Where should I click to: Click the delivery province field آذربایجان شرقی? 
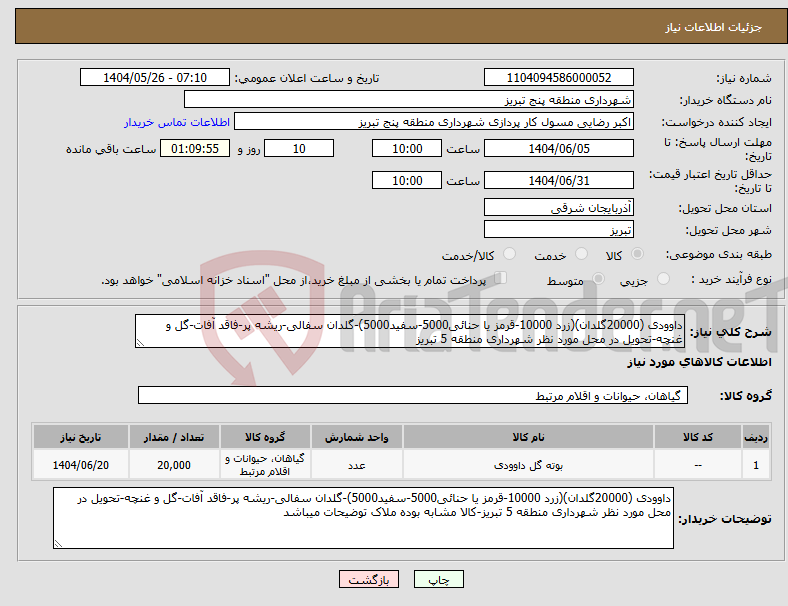click(559, 207)
